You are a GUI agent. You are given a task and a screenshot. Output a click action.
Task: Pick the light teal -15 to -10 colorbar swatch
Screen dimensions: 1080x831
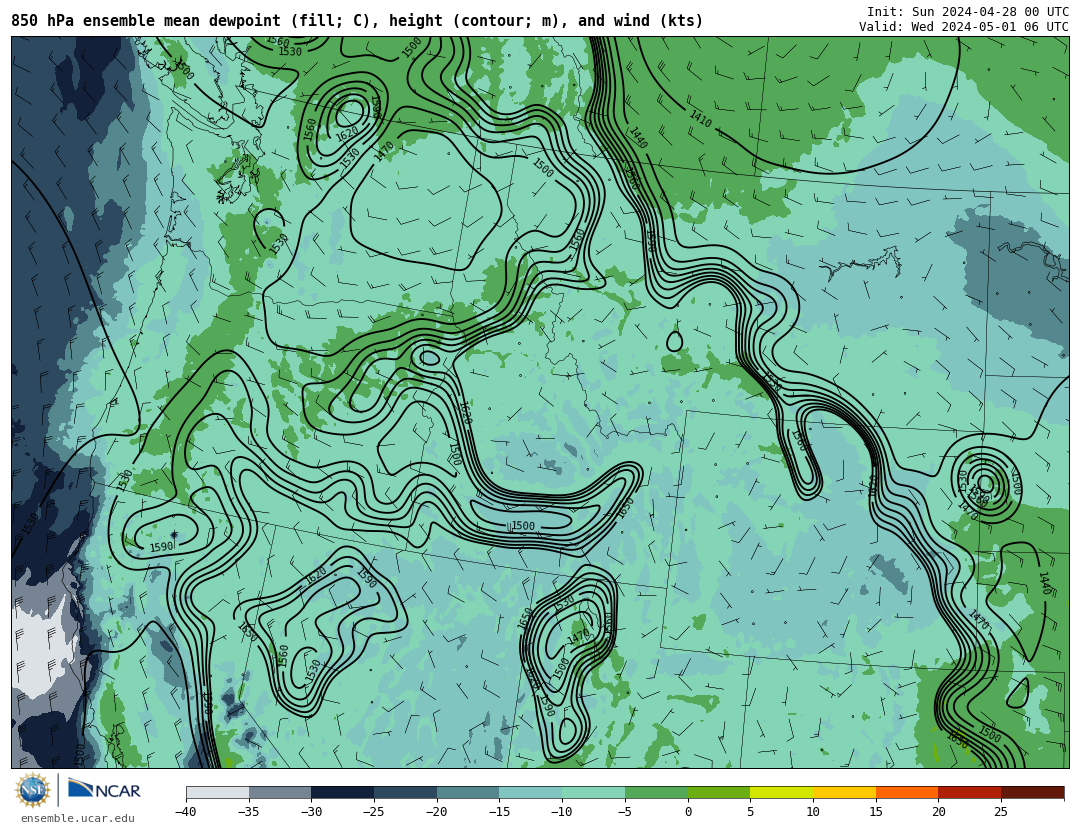point(531,792)
